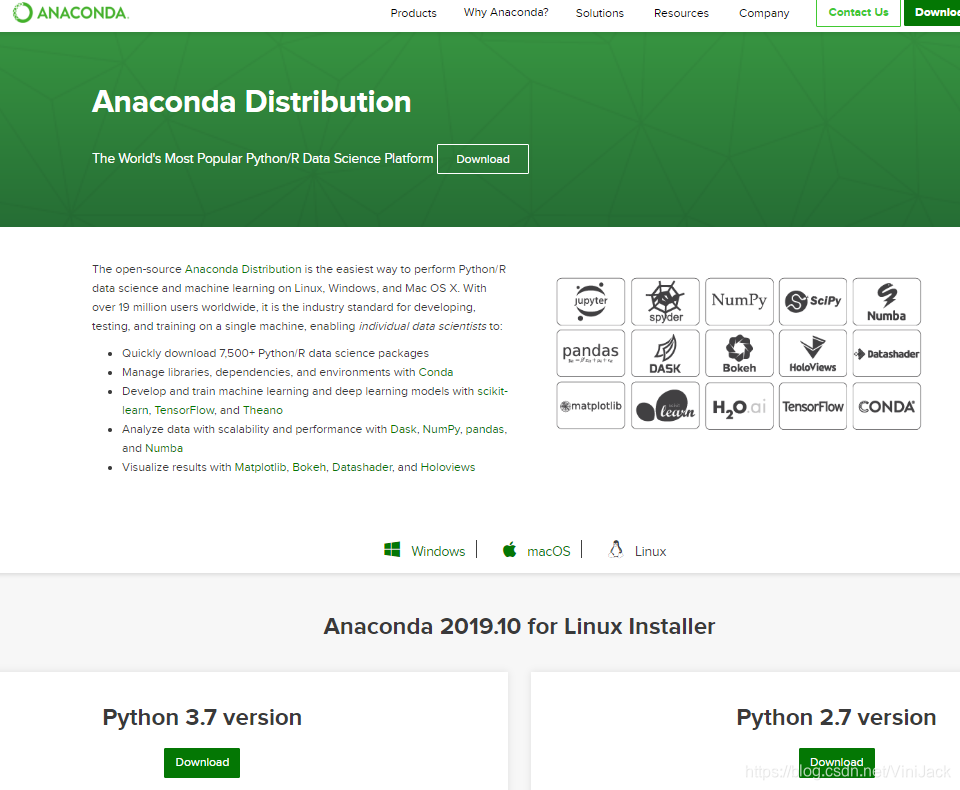This screenshot has height=790, width=960.
Task: Click the TensorFlow logo tile
Action: (812, 406)
